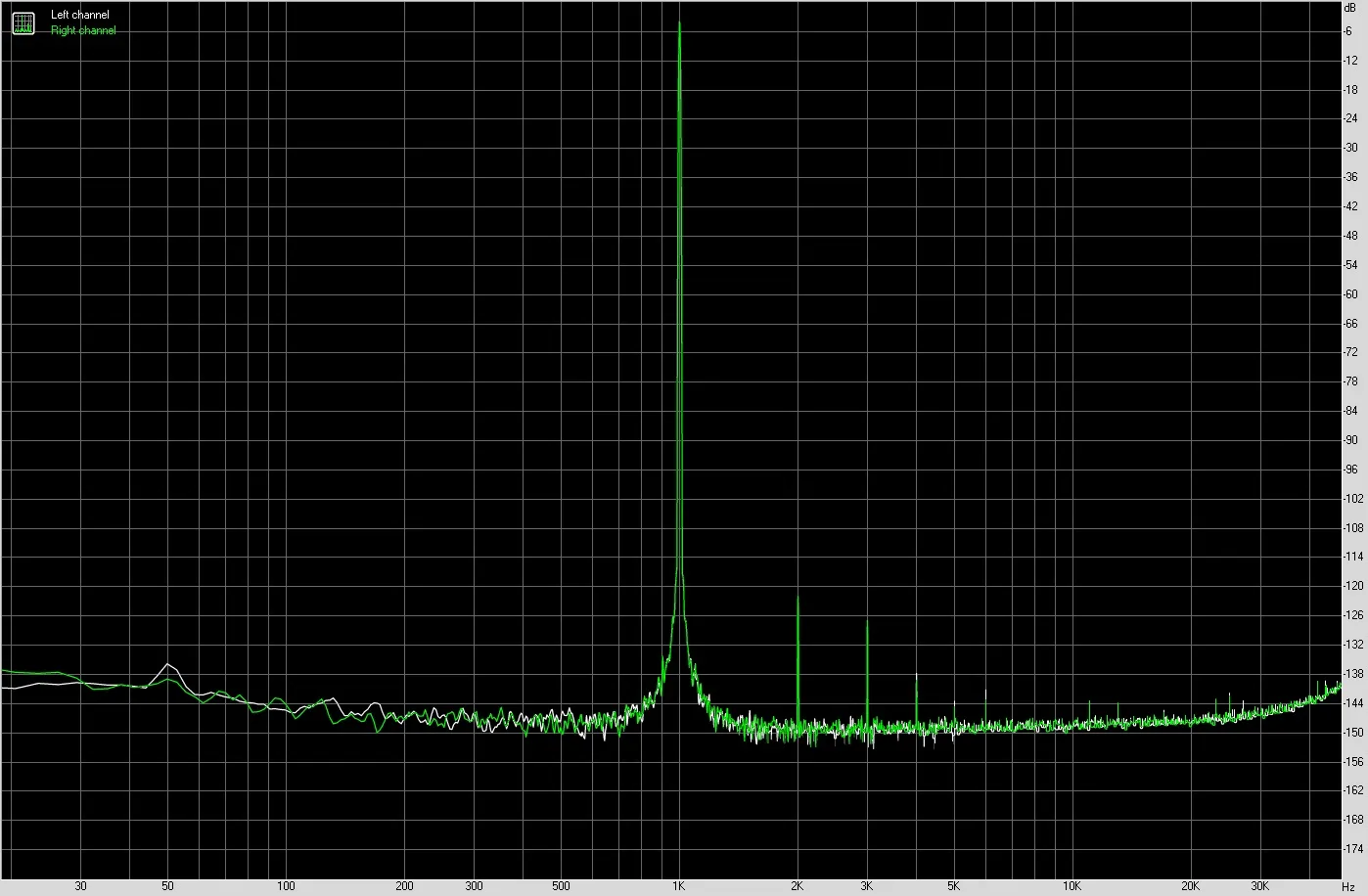
Task: Click the 1 kHz fundamental peak tip
Action: coord(679,23)
